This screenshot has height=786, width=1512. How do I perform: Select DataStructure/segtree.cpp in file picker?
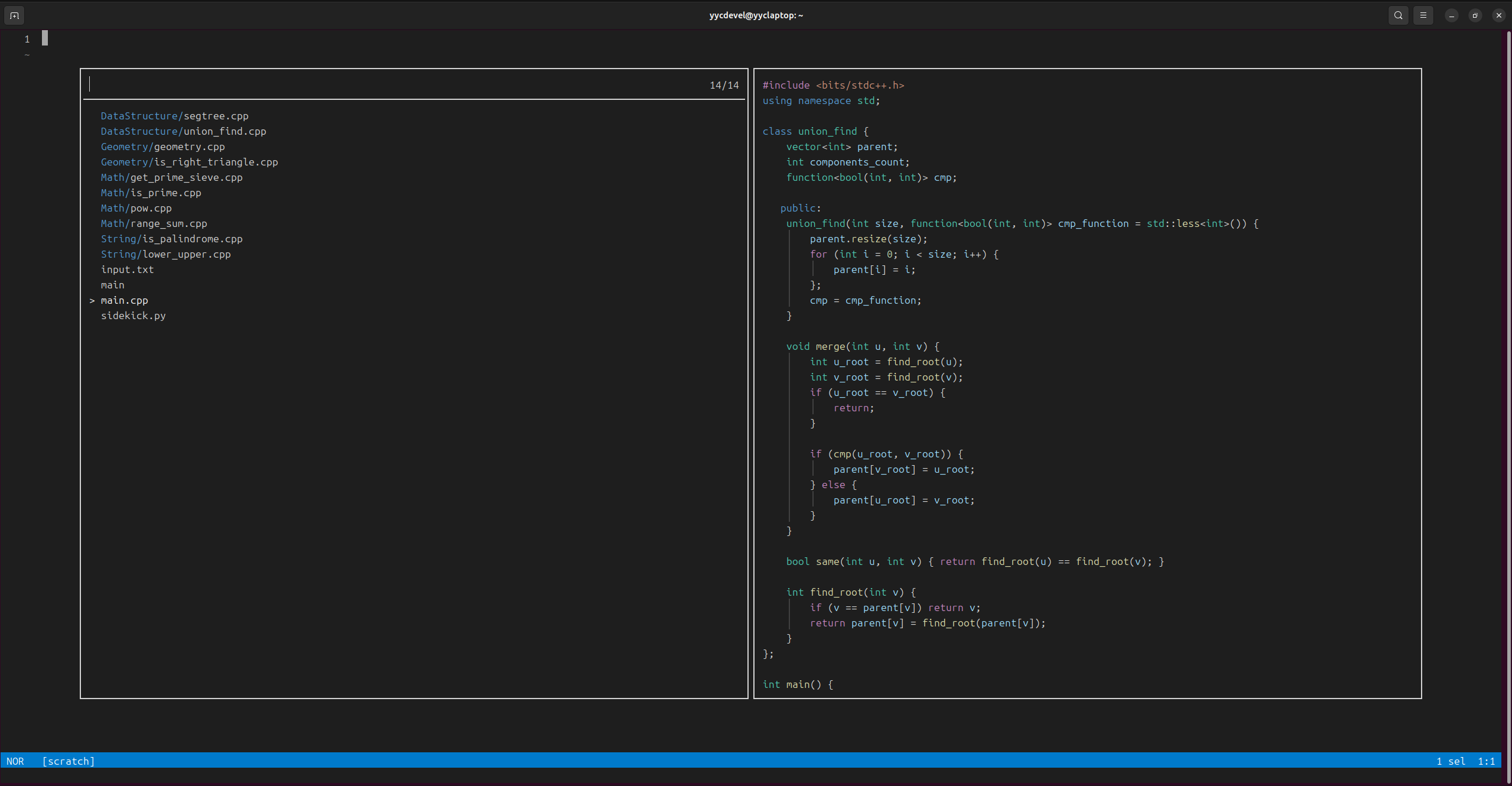(174, 116)
